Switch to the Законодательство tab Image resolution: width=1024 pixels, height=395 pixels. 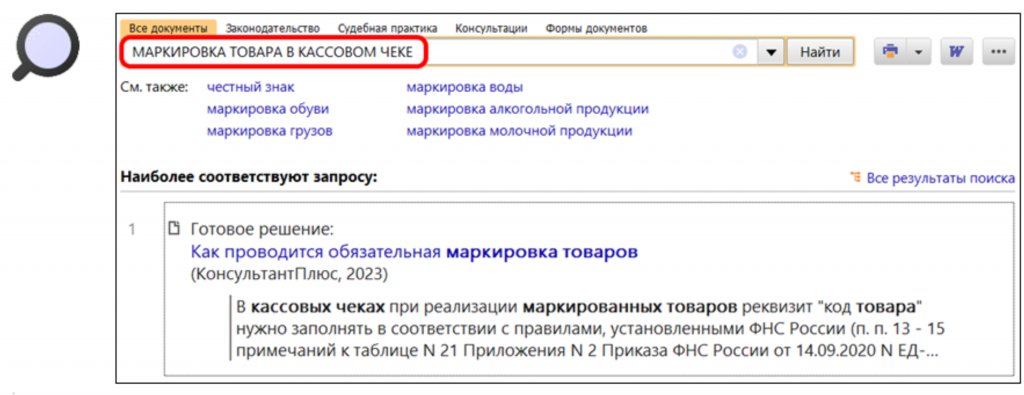[273, 29]
